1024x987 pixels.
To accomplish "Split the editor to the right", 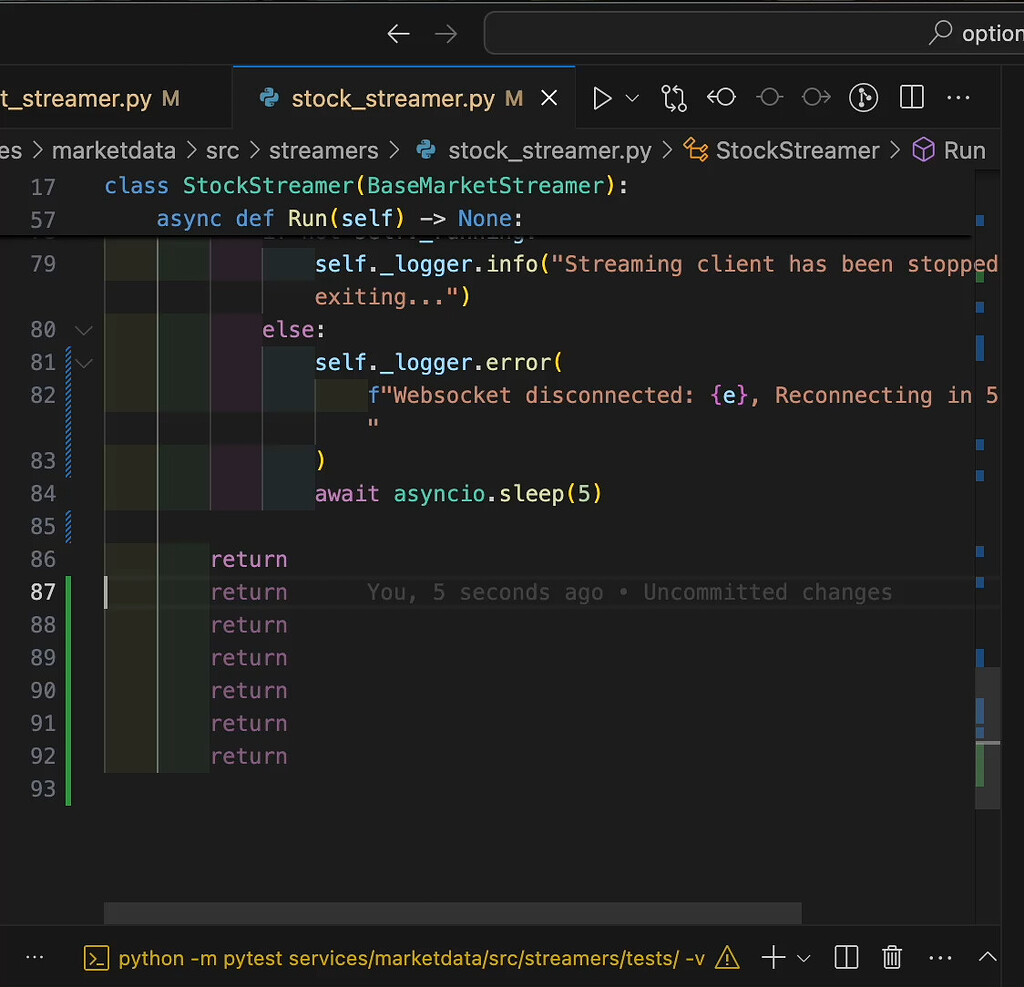I will pyautogui.click(x=911, y=98).
